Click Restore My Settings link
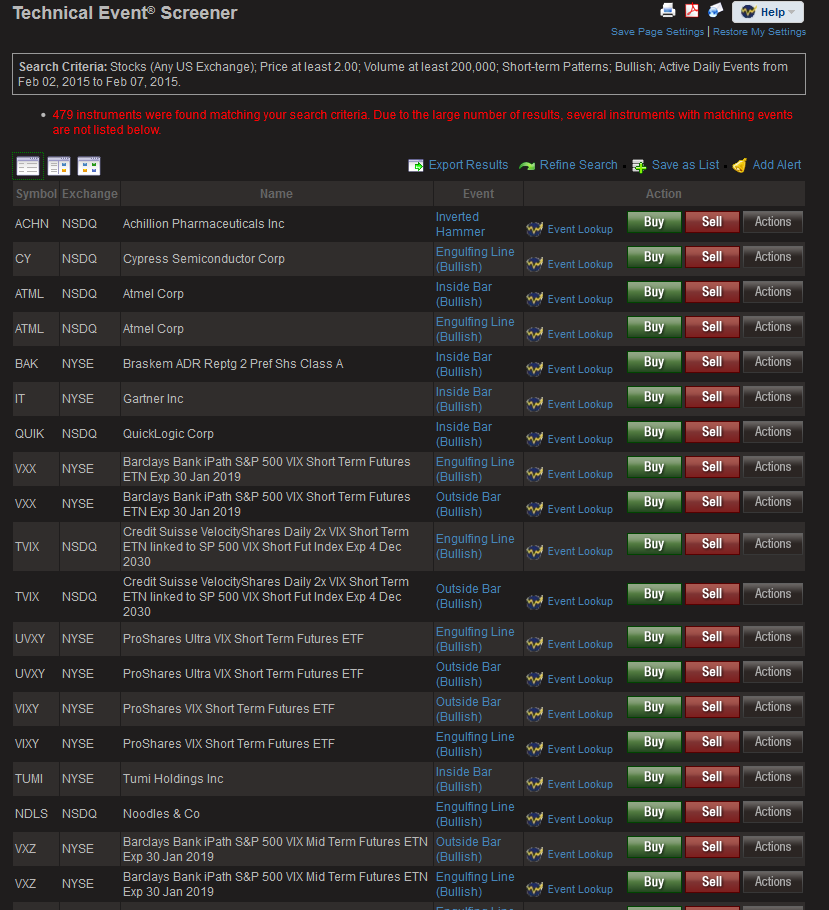 [x=759, y=32]
